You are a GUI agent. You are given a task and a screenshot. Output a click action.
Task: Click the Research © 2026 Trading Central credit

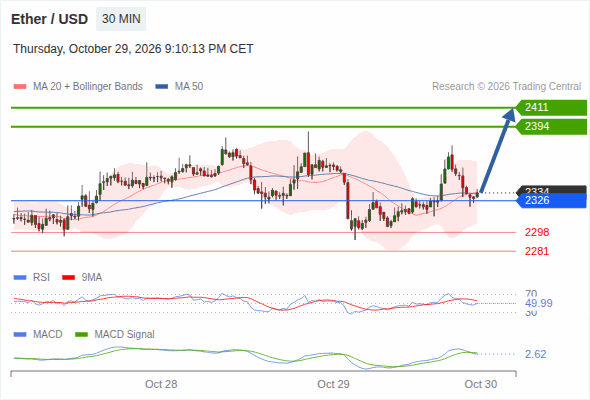[x=506, y=87]
